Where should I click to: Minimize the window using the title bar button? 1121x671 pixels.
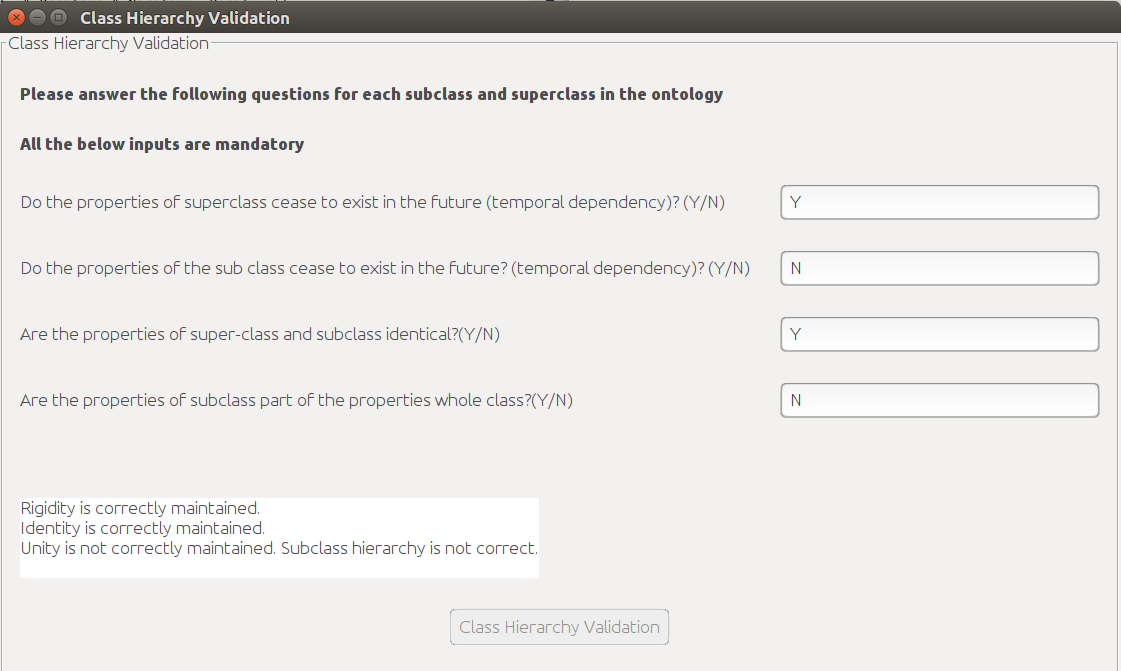(38, 18)
